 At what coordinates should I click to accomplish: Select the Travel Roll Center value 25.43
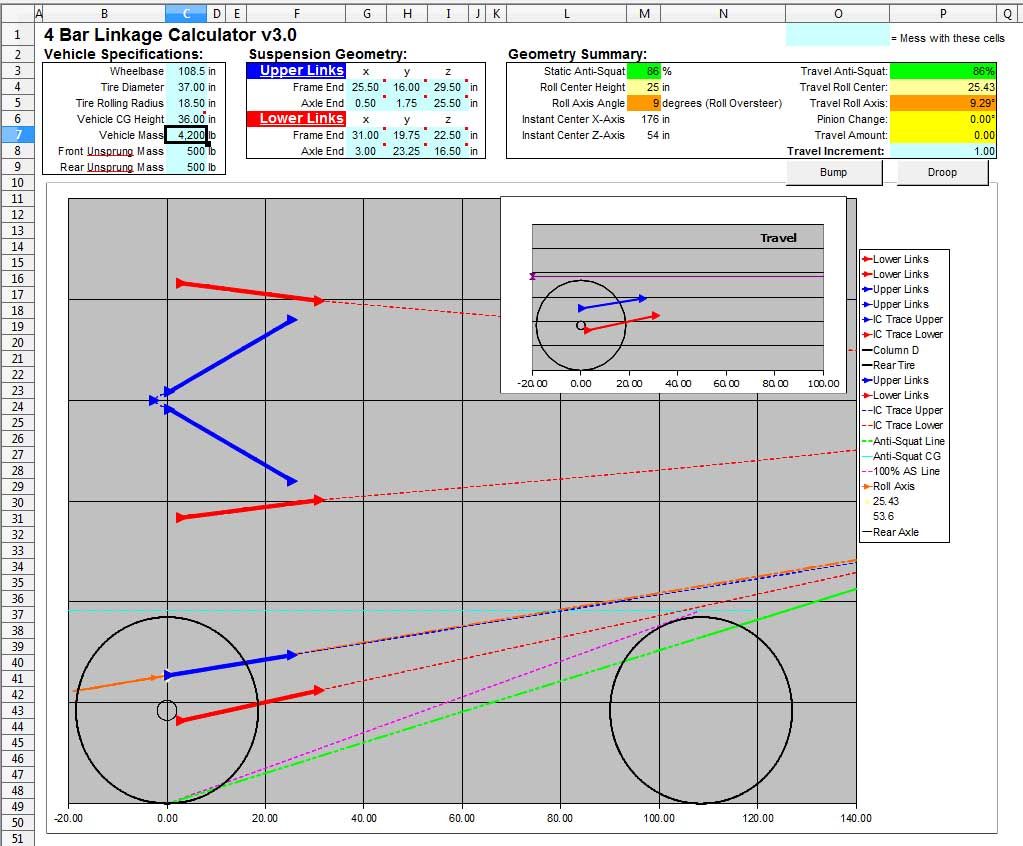[943, 87]
